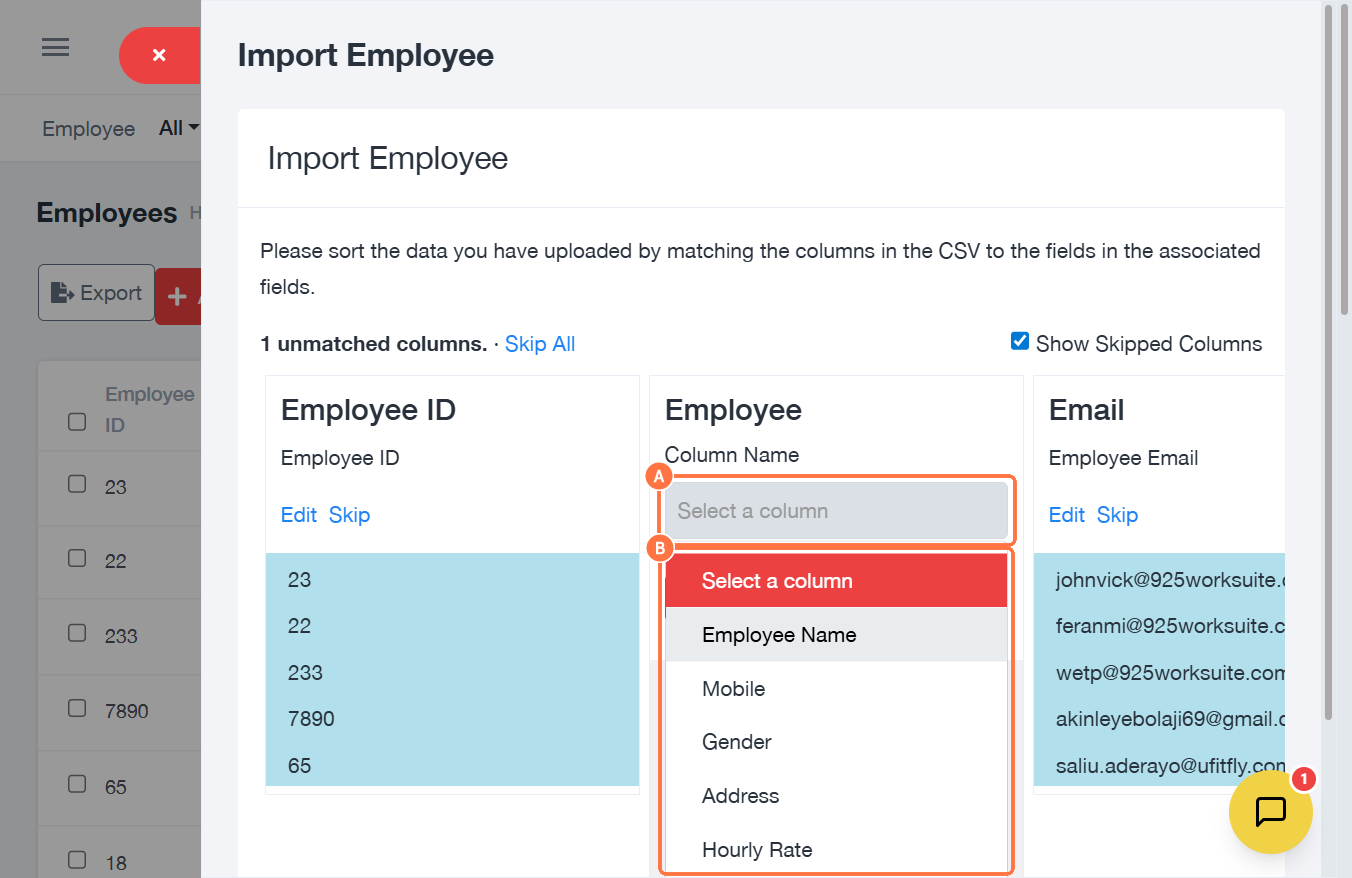Click the vertical scrollbar on the right
1352x878 pixels.
pyautogui.click(x=1328, y=360)
